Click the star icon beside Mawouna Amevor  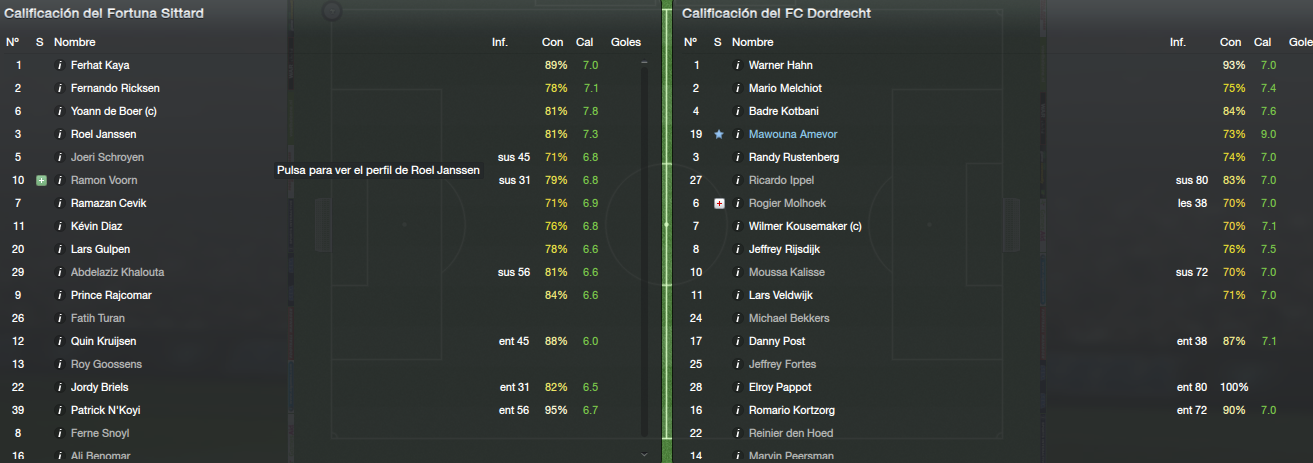[x=718, y=134]
